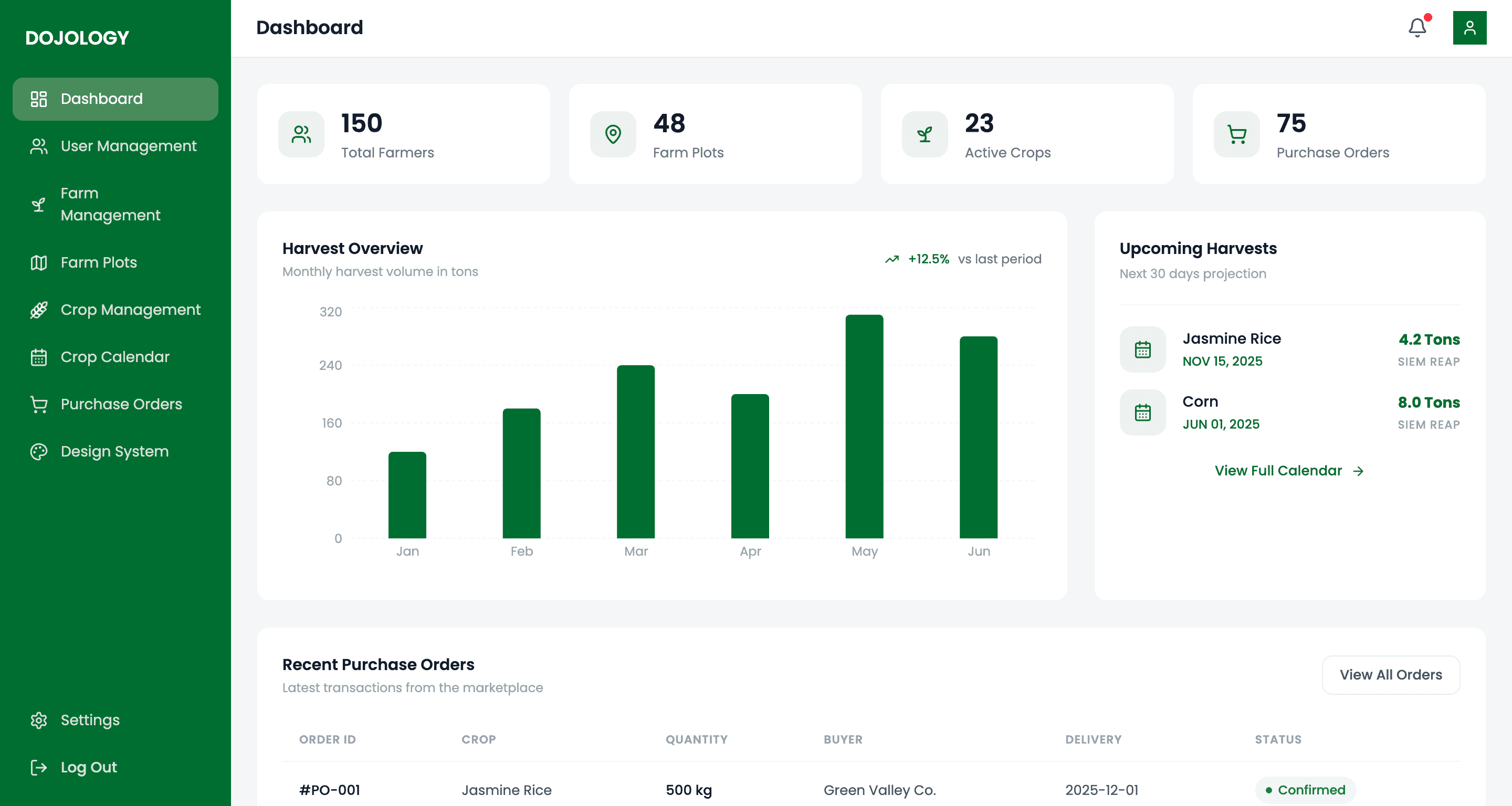Click the 150 Total Farmers value
The height and width of the screenshot is (806, 1512).
pyautogui.click(x=362, y=123)
